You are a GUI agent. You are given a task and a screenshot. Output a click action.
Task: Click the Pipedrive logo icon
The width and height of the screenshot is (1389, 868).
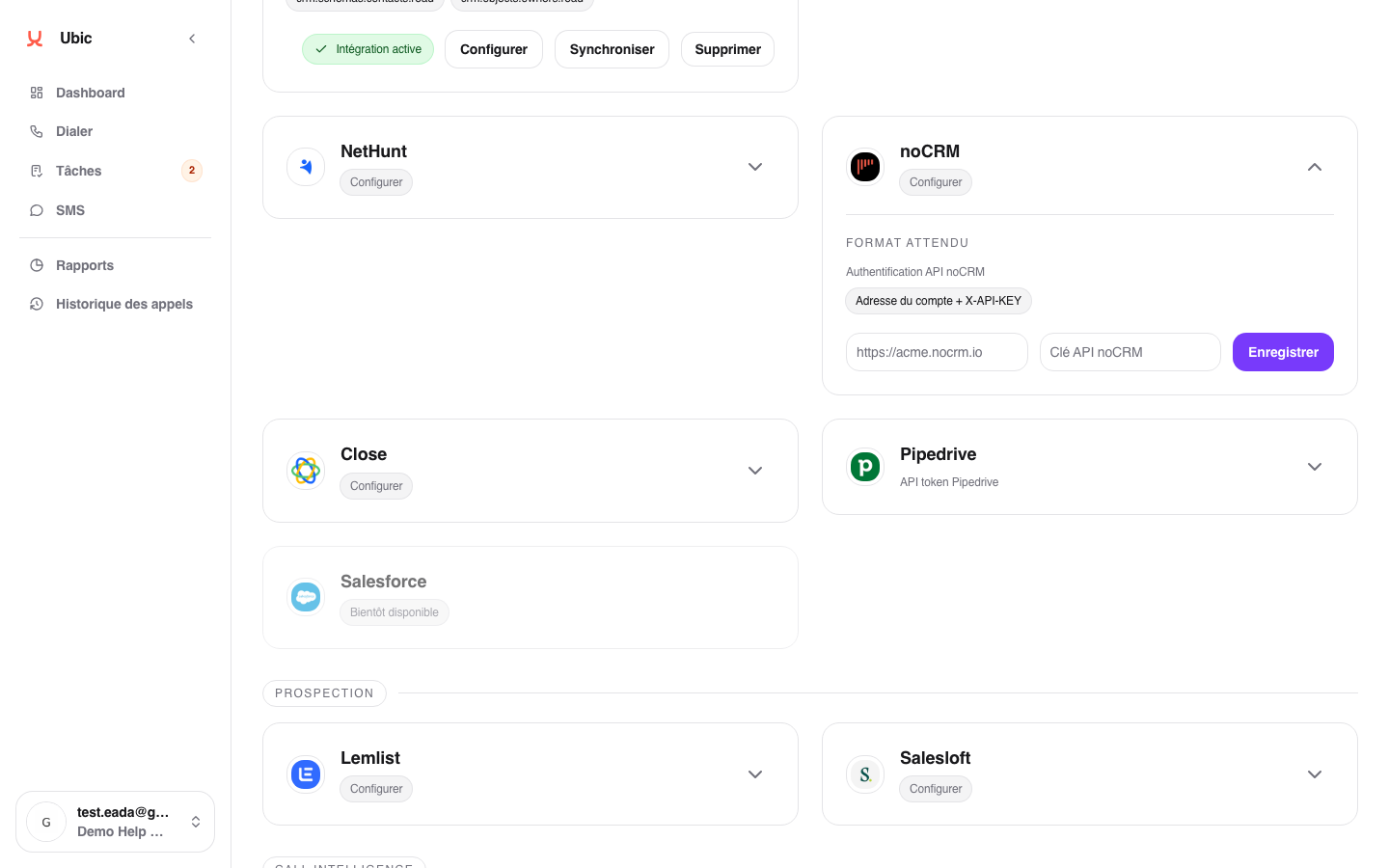tap(865, 467)
